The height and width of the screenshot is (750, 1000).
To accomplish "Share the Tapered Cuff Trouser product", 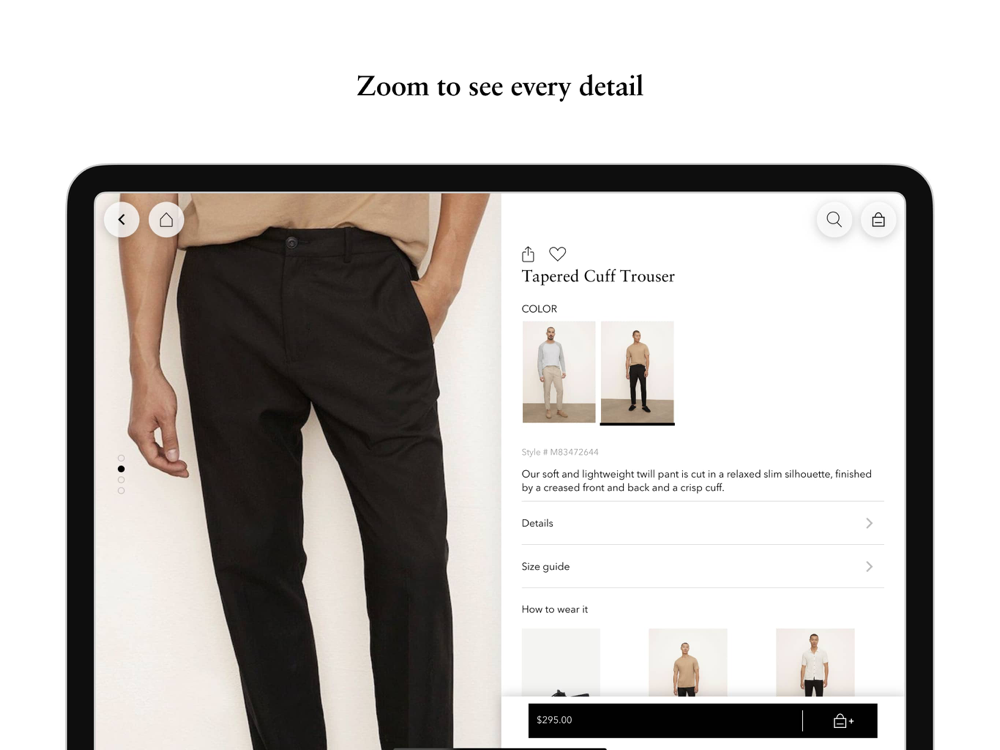I will click(528, 254).
